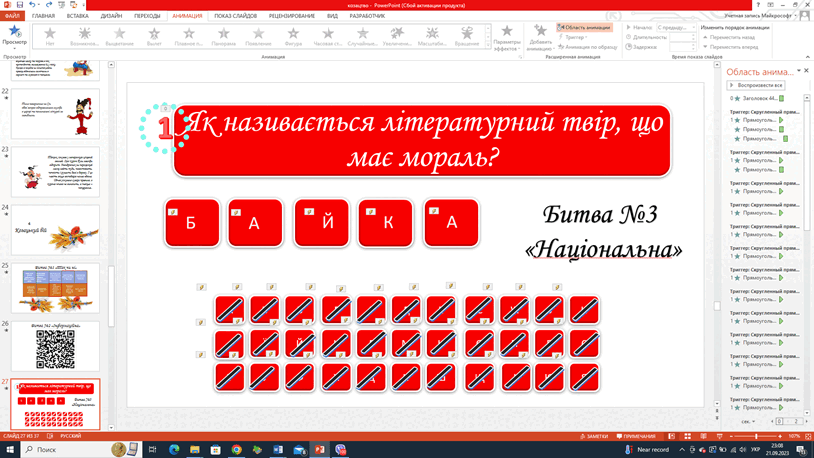The width and height of the screenshot is (814, 458).
Task: Open Reading view from status bar
Action: click(703, 436)
